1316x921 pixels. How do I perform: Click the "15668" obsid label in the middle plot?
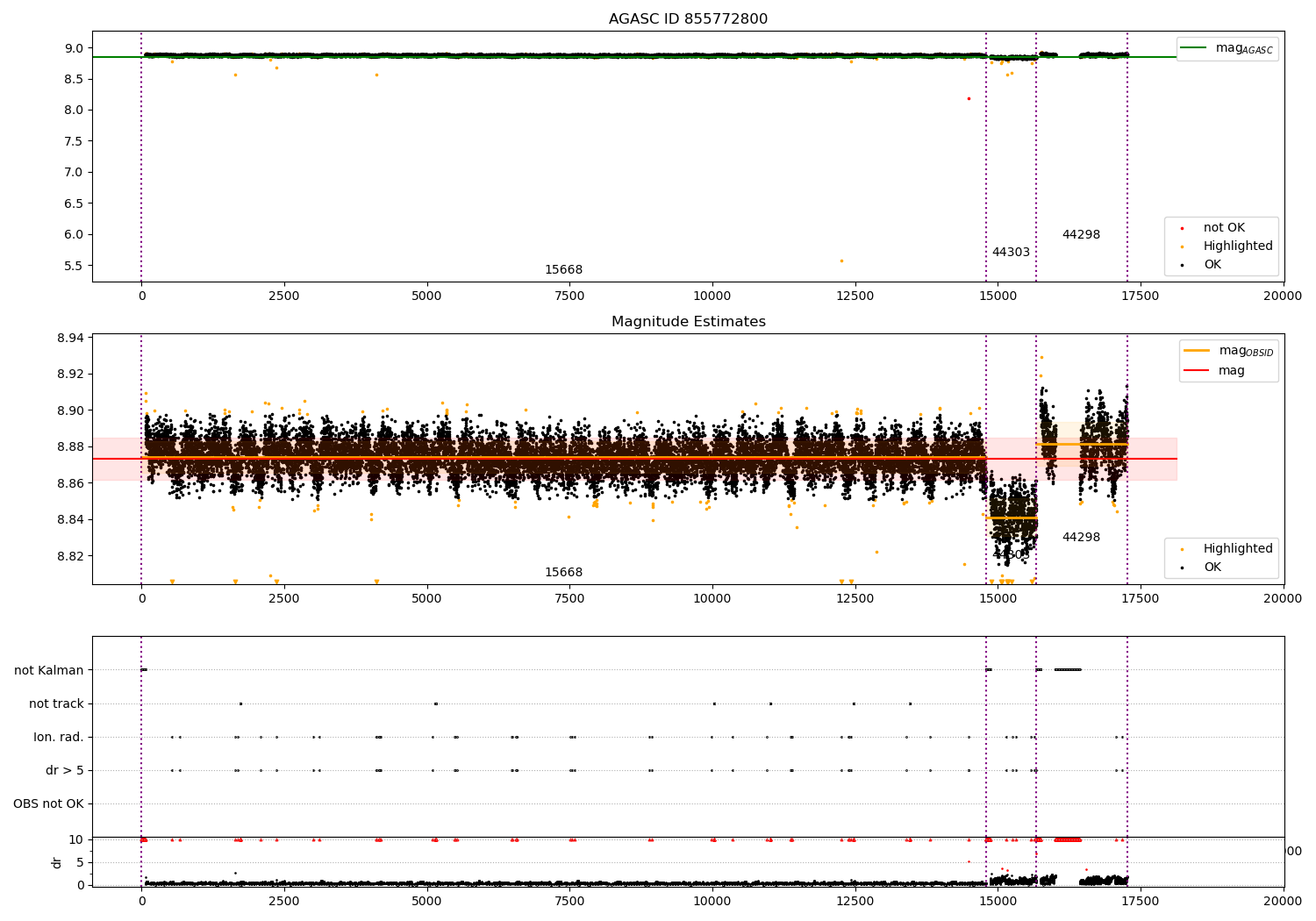point(563,573)
